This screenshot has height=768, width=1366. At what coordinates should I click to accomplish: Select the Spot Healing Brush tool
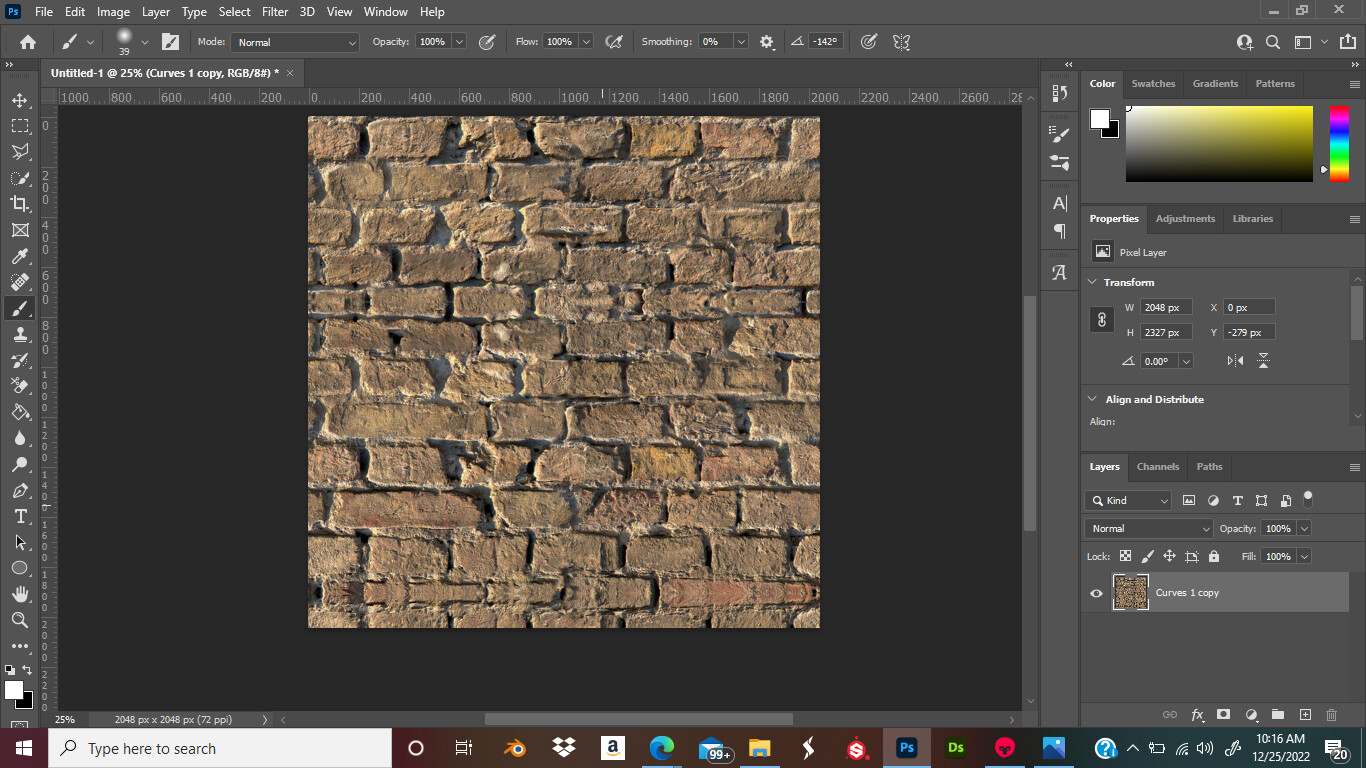[20, 282]
